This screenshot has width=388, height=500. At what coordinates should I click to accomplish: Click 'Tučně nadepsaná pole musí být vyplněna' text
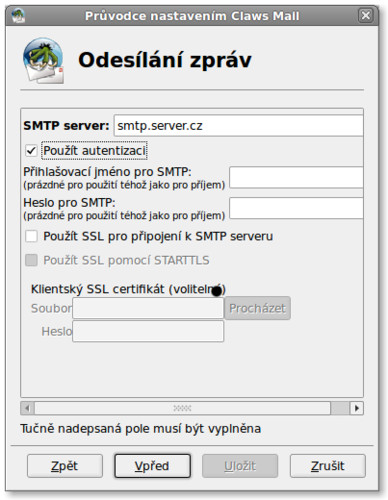point(140,429)
